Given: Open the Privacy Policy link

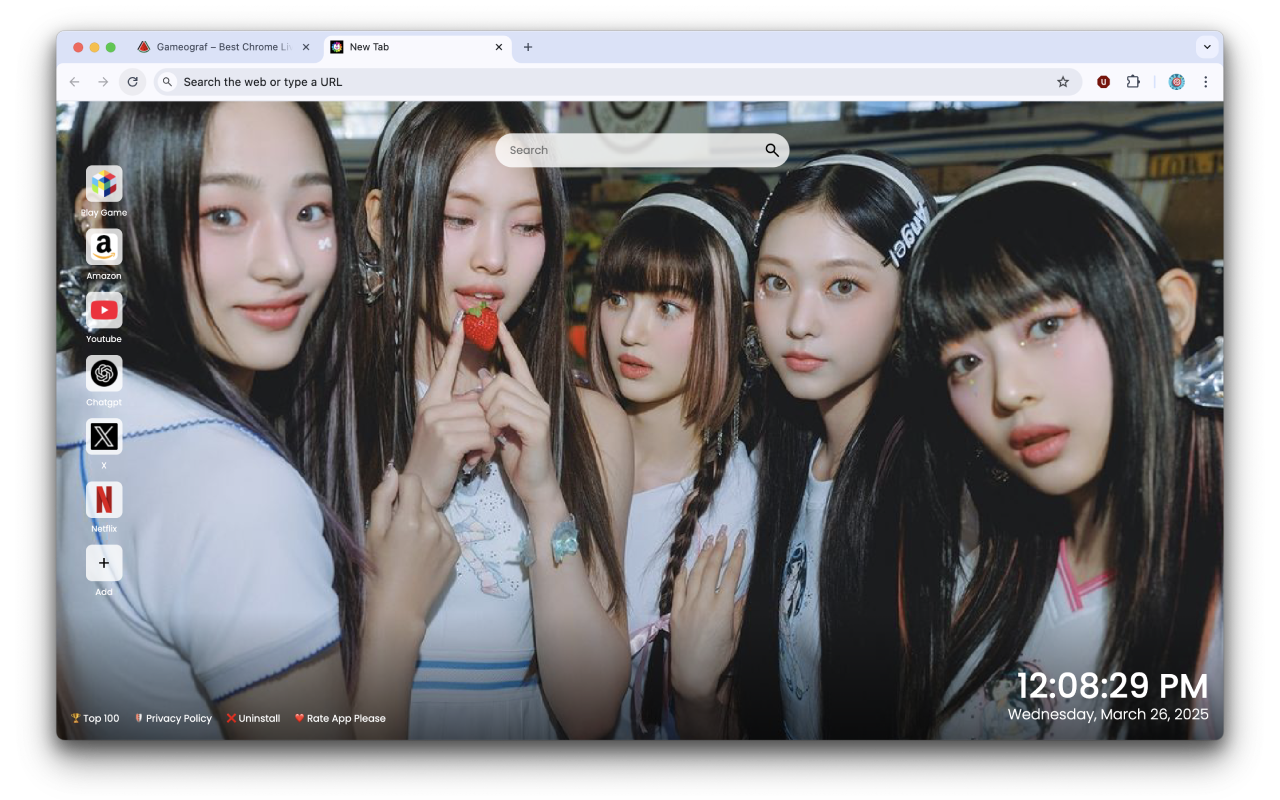Looking at the screenshot, I should (x=173, y=718).
